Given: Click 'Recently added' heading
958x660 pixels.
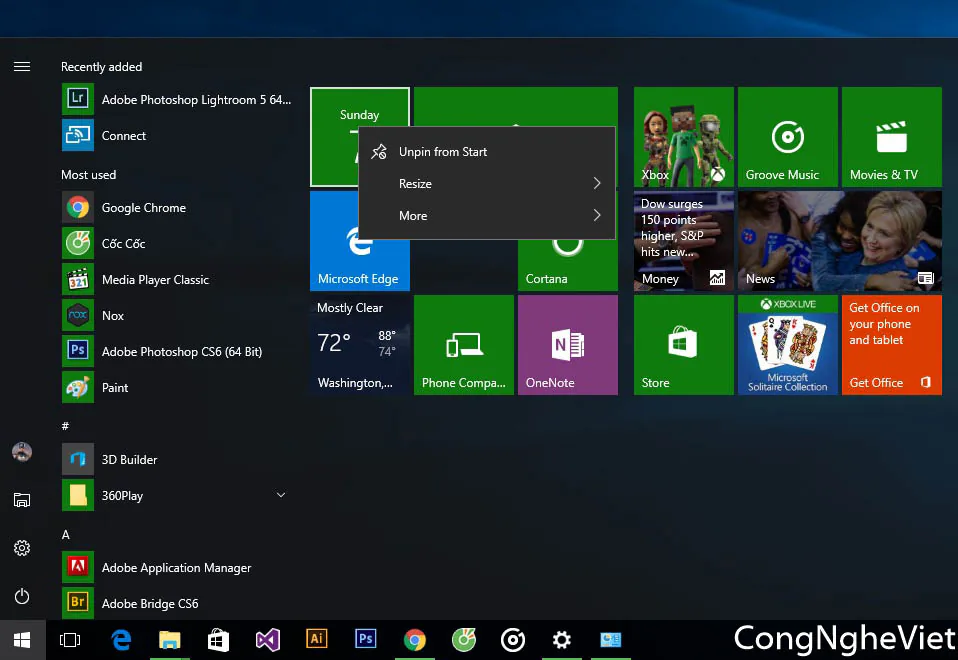Looking at the screenshot, I should (101, 67).
